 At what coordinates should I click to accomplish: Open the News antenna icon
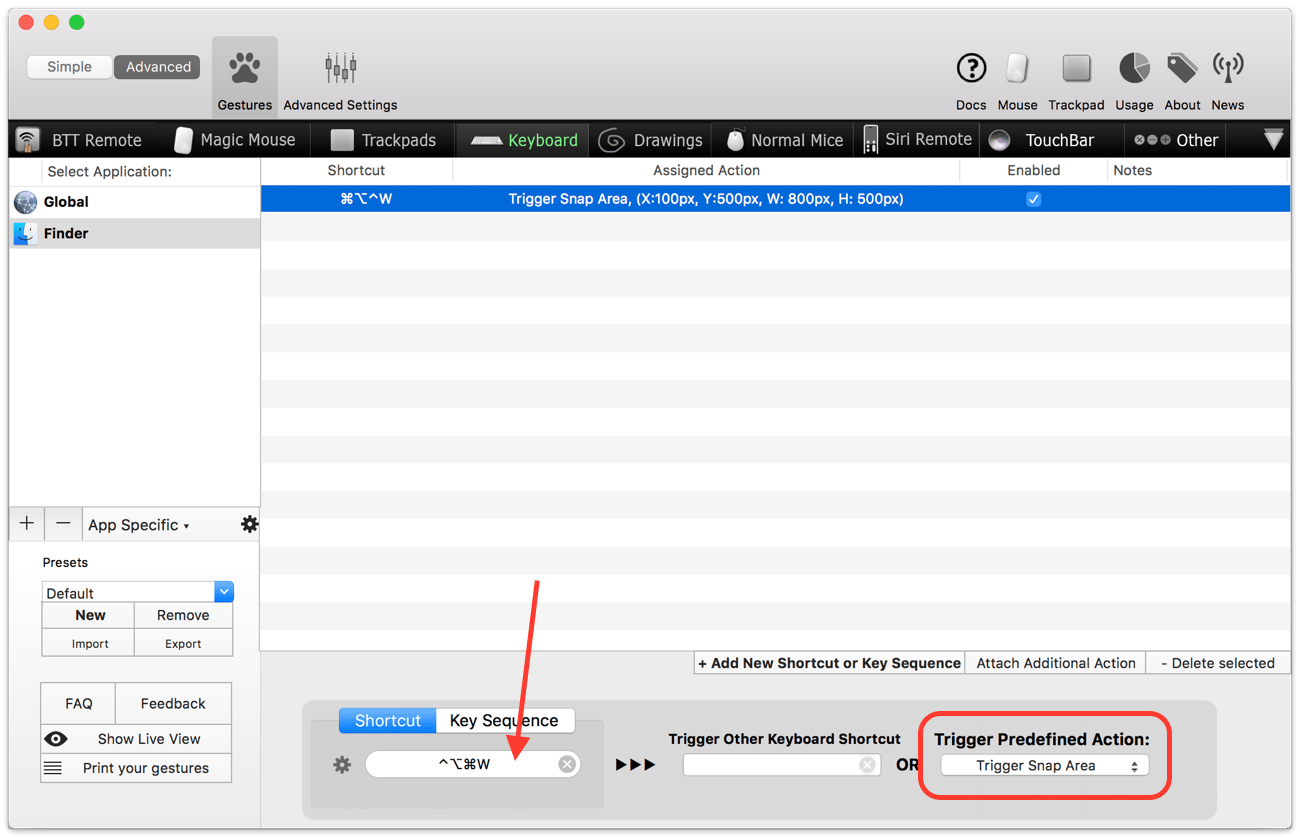click(1228, 68)
